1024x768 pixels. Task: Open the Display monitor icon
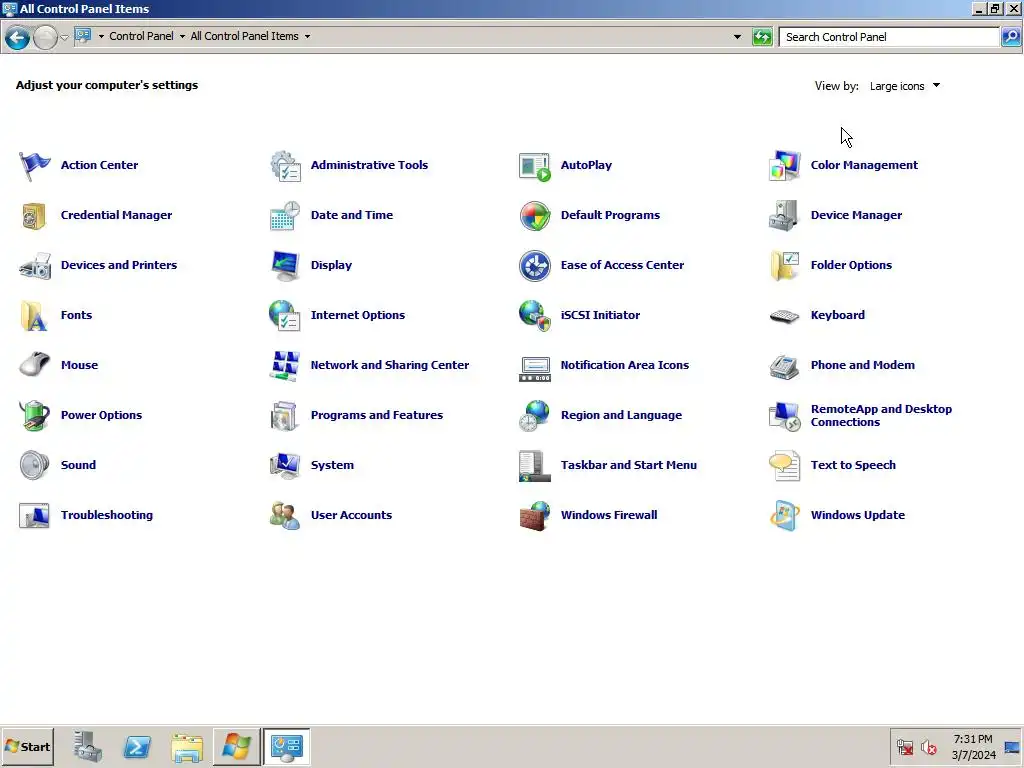[285, 266]
